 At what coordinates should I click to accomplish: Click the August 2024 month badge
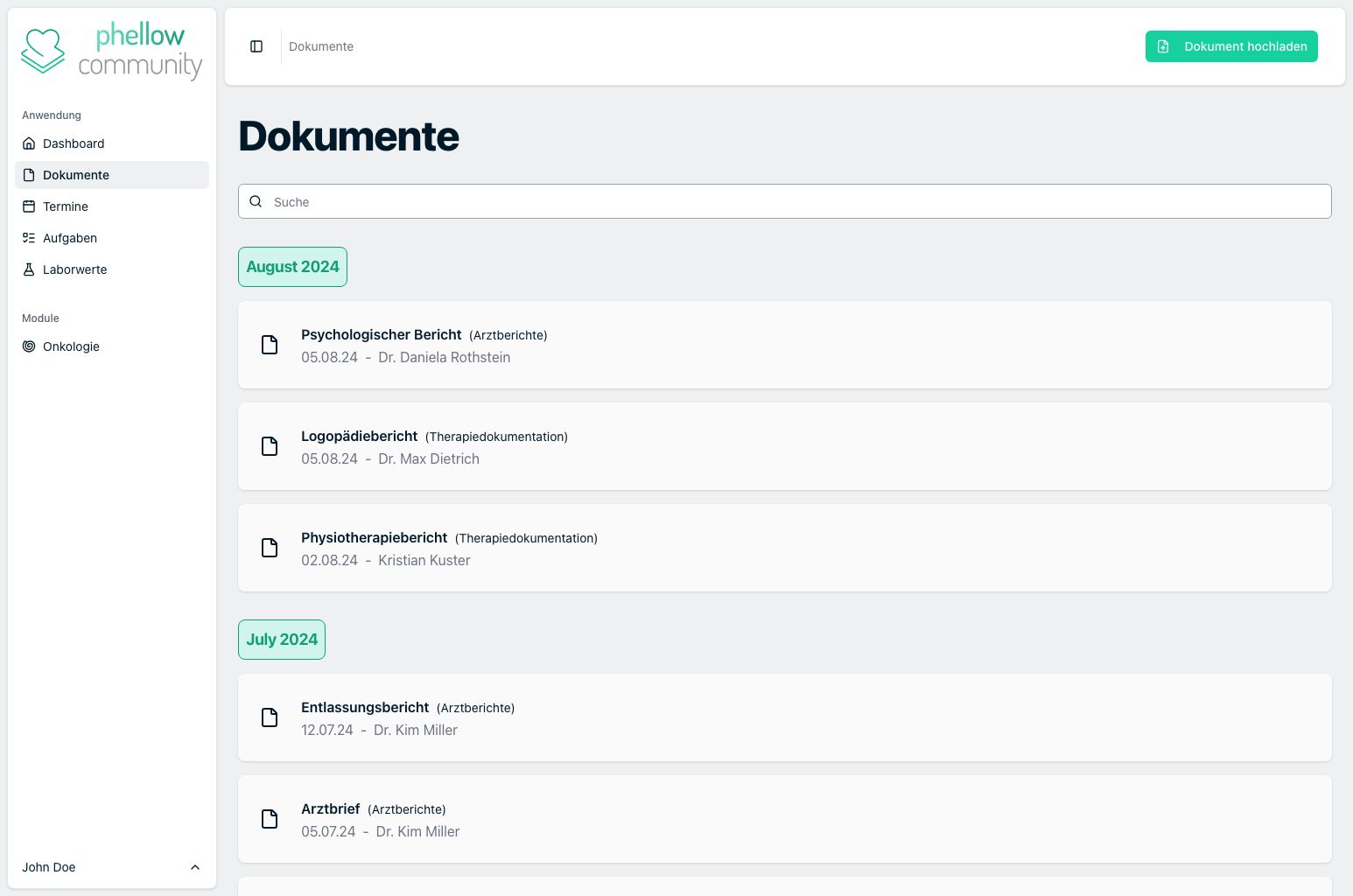click(292, 267)
